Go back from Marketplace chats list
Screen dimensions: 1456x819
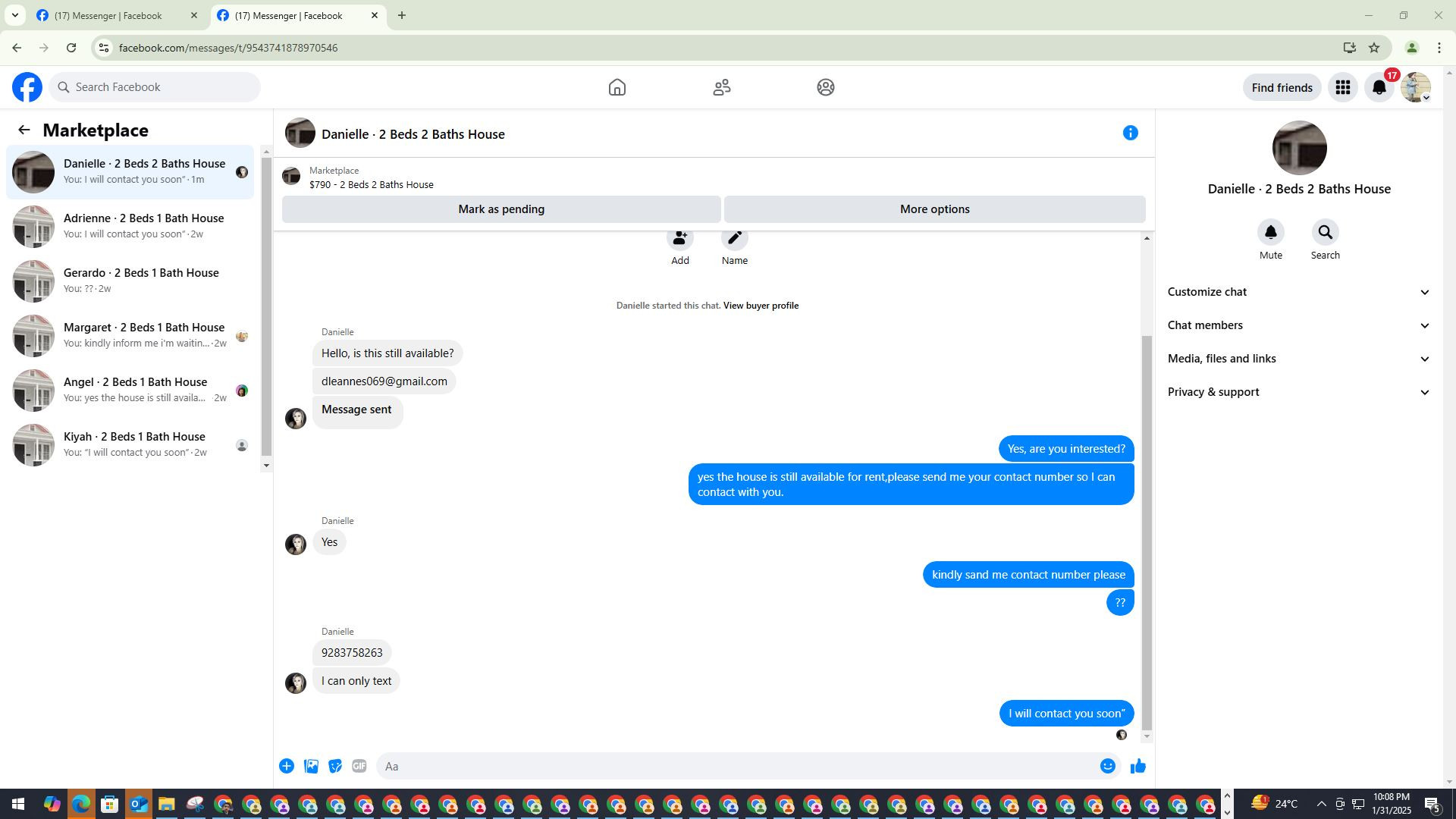(x=24, y=130)
